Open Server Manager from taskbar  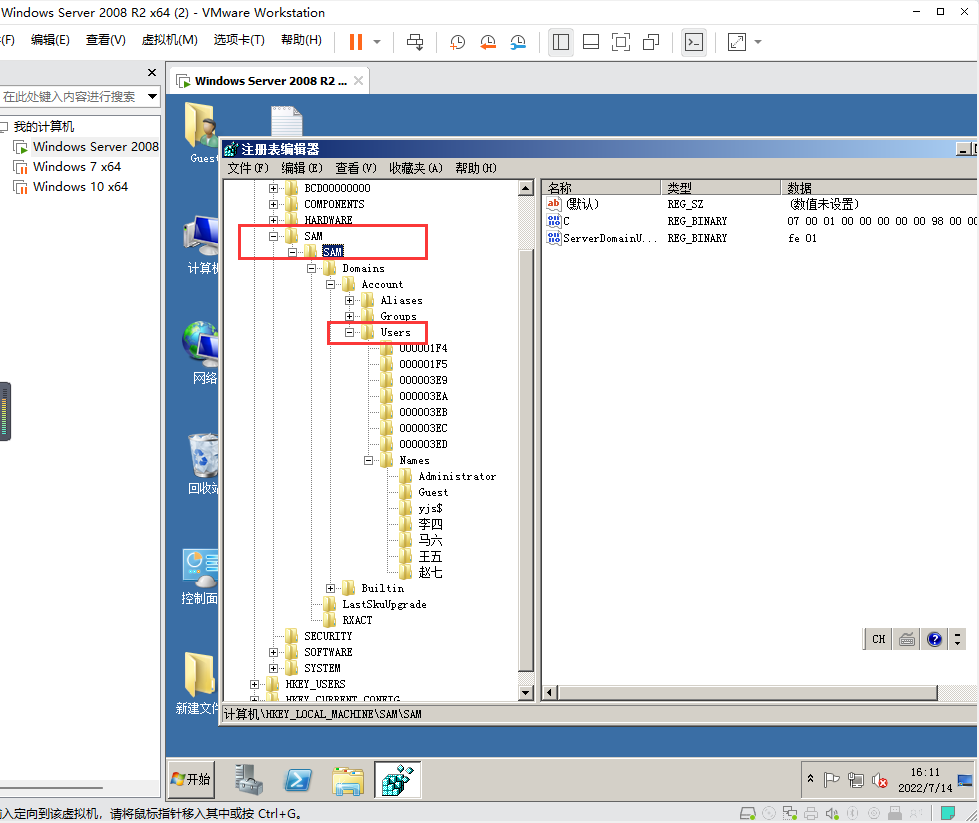[x=249, y=779]
